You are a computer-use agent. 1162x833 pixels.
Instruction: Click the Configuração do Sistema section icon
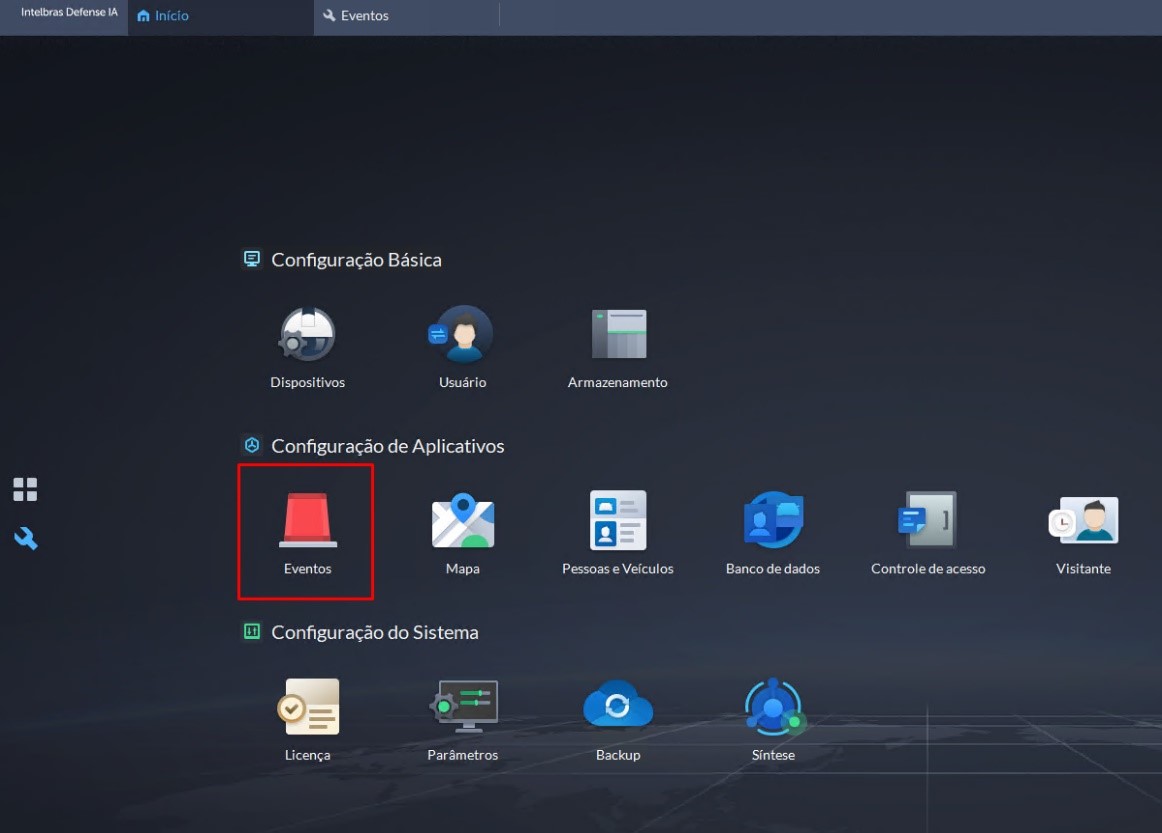pyautogui.click(x=252, y=631)
